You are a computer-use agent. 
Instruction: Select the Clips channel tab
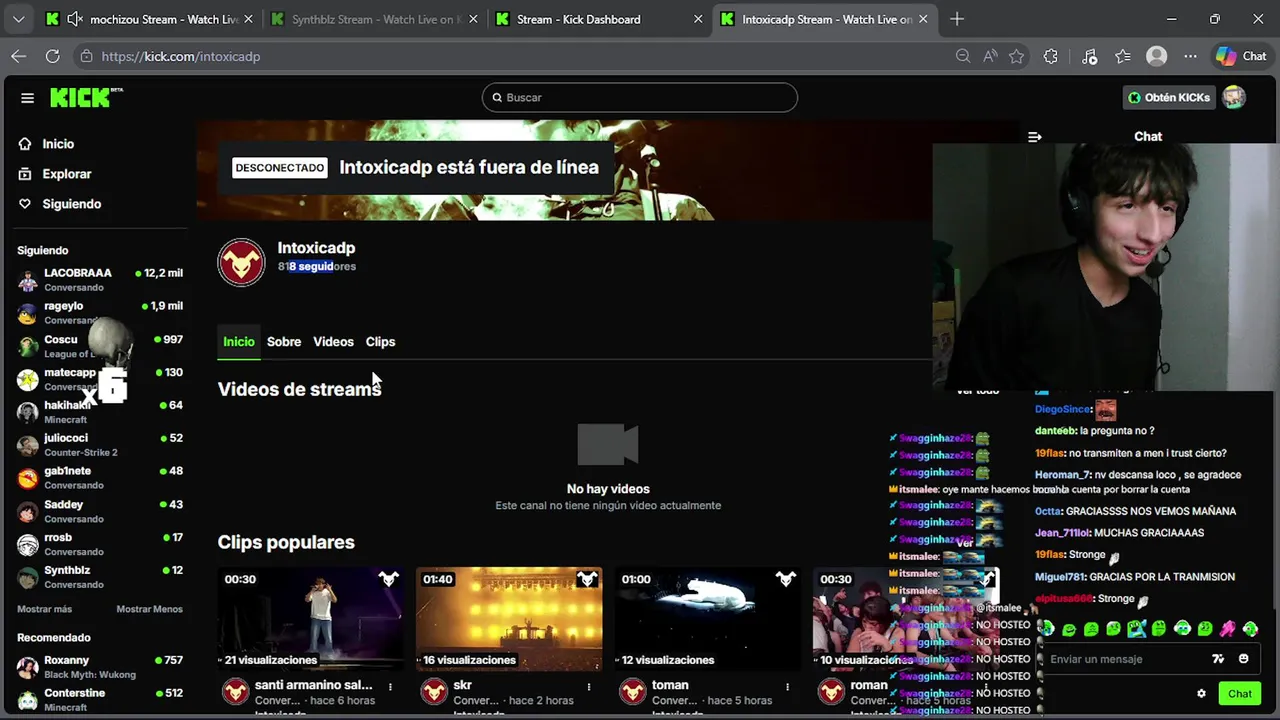380,342
